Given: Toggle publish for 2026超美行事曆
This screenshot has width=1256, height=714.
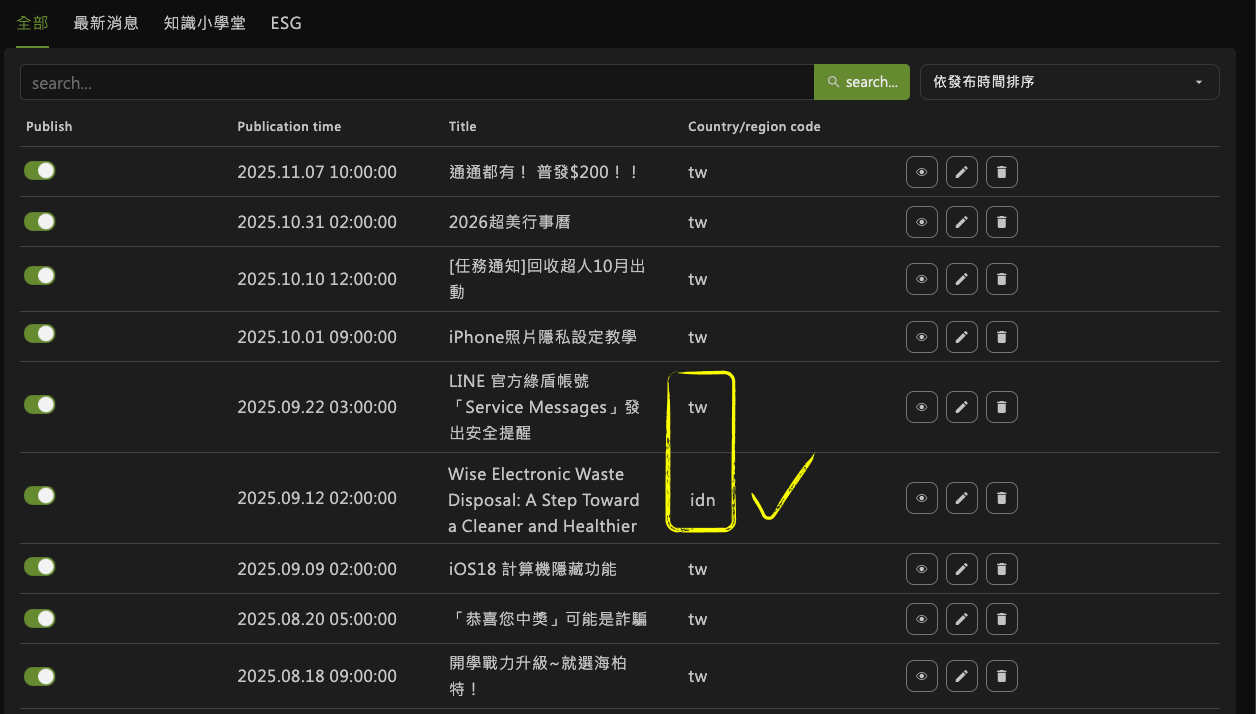Looking at the screenshot, I should click(x=40, y=220).
